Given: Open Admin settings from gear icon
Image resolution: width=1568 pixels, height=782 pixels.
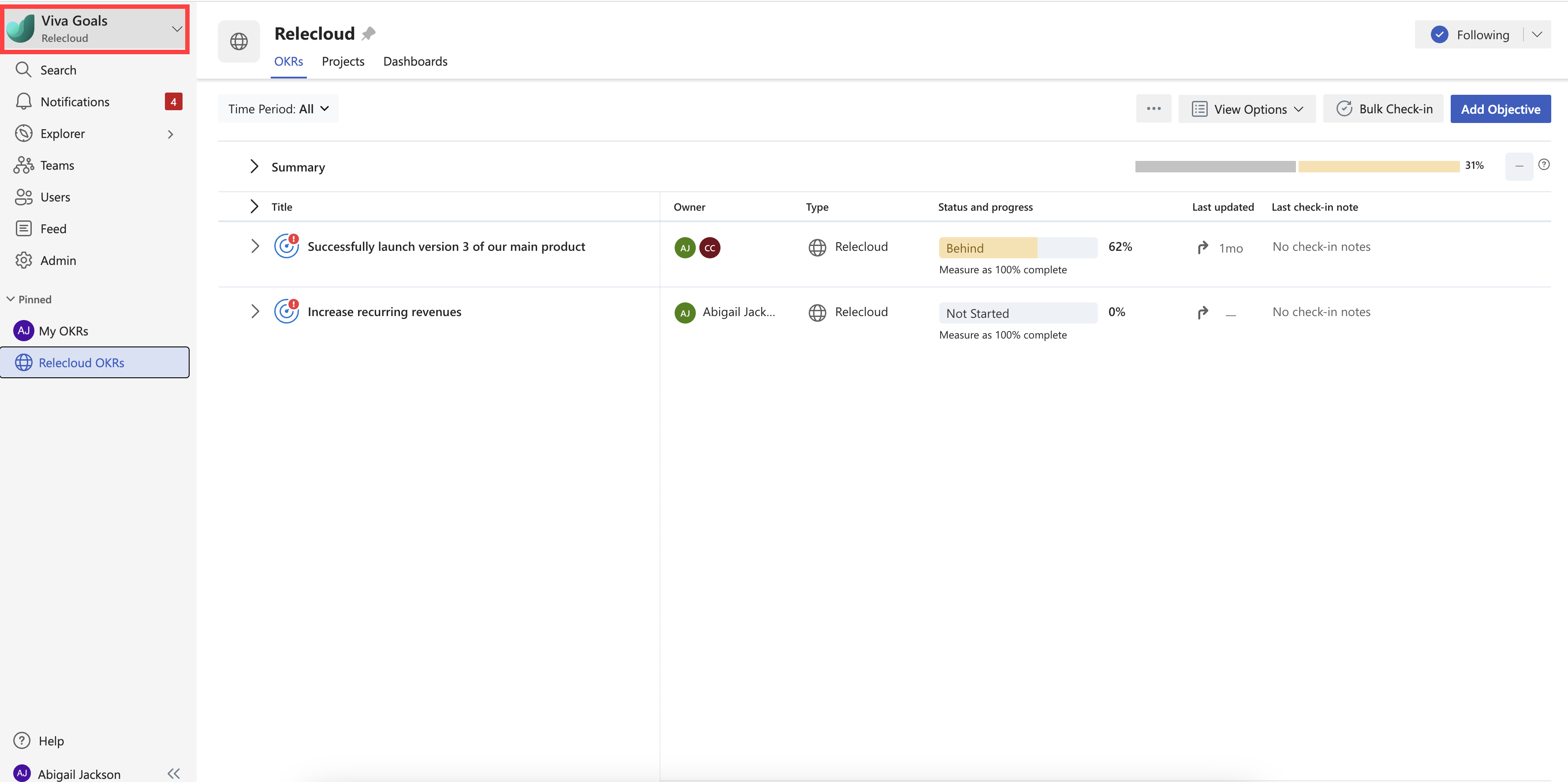Looking at the screenshot, I should tap(24, 260).
